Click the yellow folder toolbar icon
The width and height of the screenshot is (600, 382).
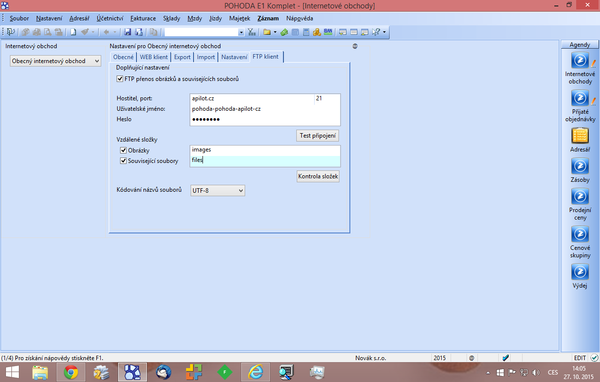click(x=267, y=32)
